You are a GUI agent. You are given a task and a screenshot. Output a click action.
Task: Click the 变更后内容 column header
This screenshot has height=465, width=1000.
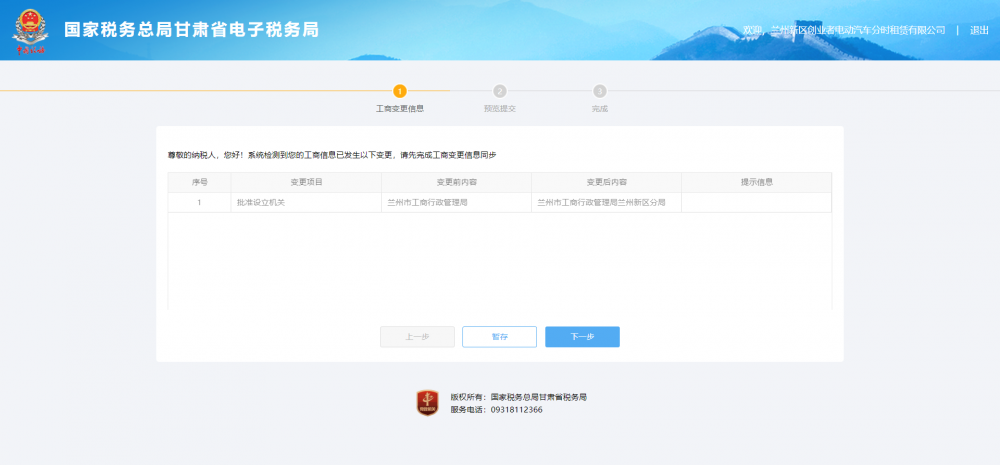pyautogui.click(x=606, y=182)
